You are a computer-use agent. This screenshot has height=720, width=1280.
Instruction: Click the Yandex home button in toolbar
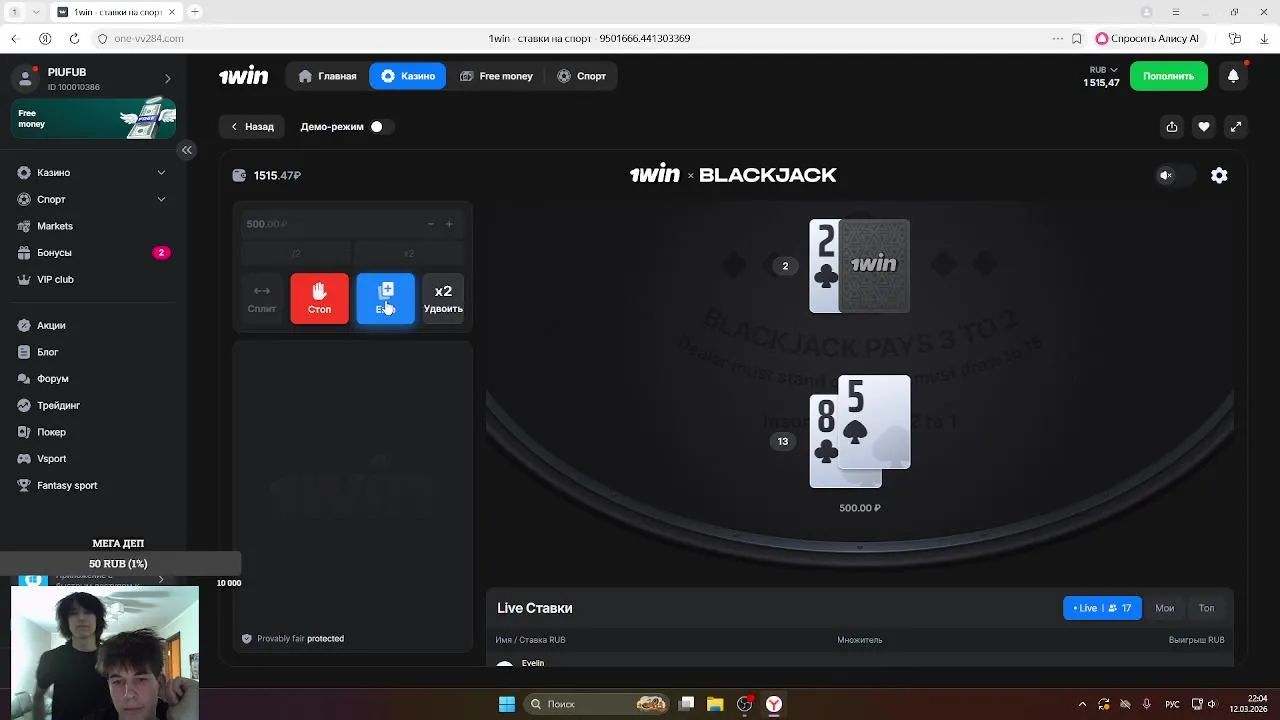point(45,38)
